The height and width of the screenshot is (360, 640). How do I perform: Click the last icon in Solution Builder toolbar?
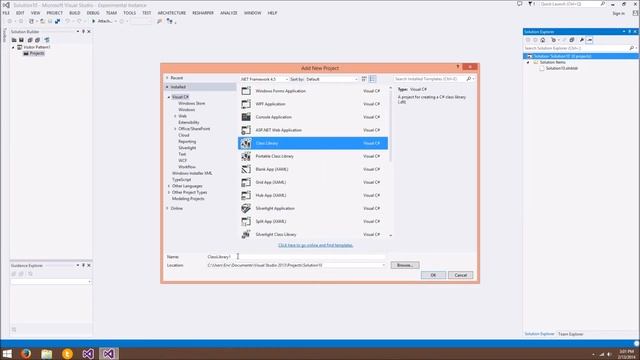click(47, 40)
